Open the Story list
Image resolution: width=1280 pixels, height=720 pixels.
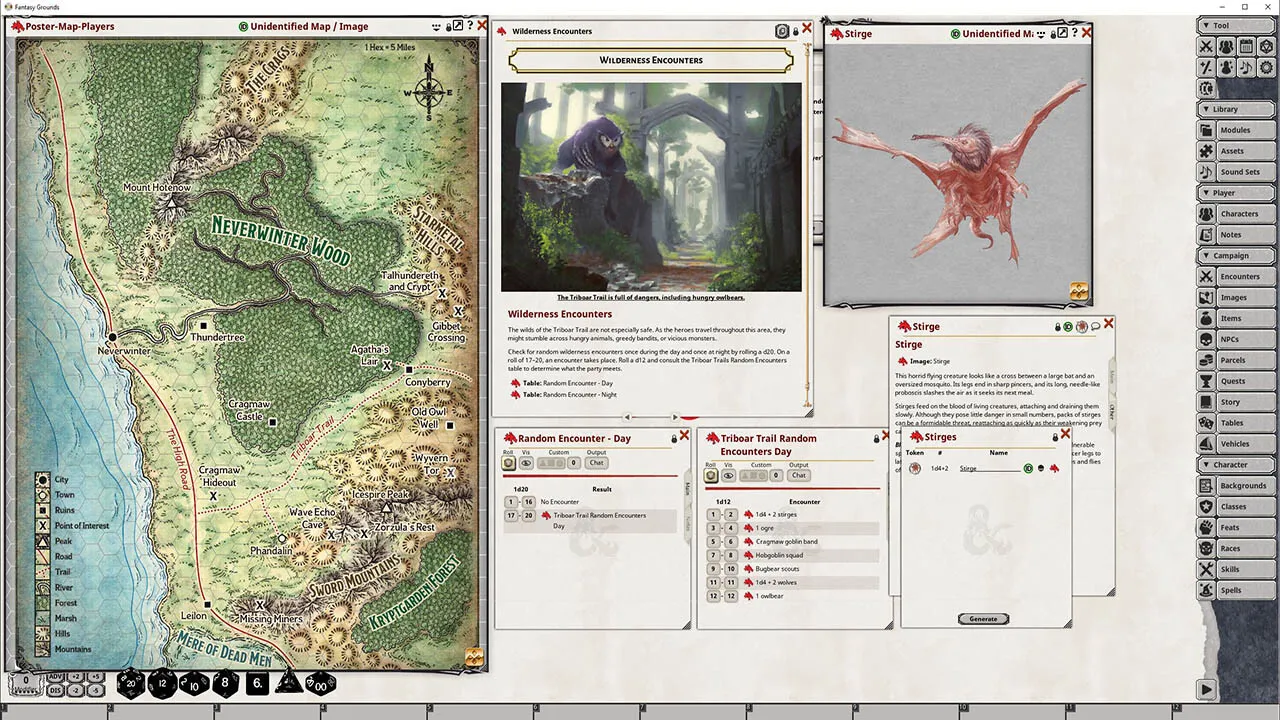click(x=1245, y=402)
